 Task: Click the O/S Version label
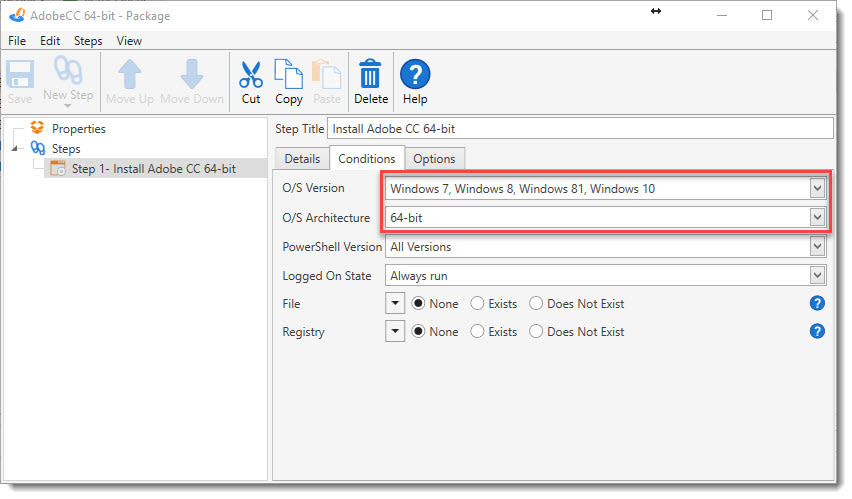(314, 188)
